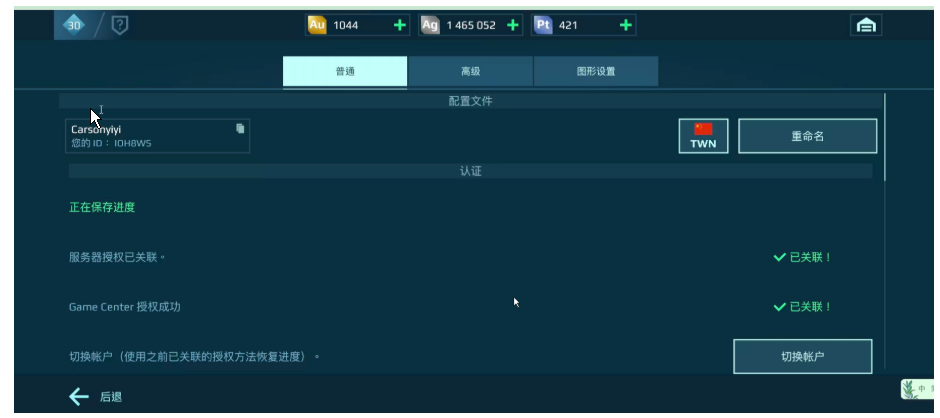Screen dimensions: 940x418
Task: Click the 重命名 button
Action: (808, 136)
